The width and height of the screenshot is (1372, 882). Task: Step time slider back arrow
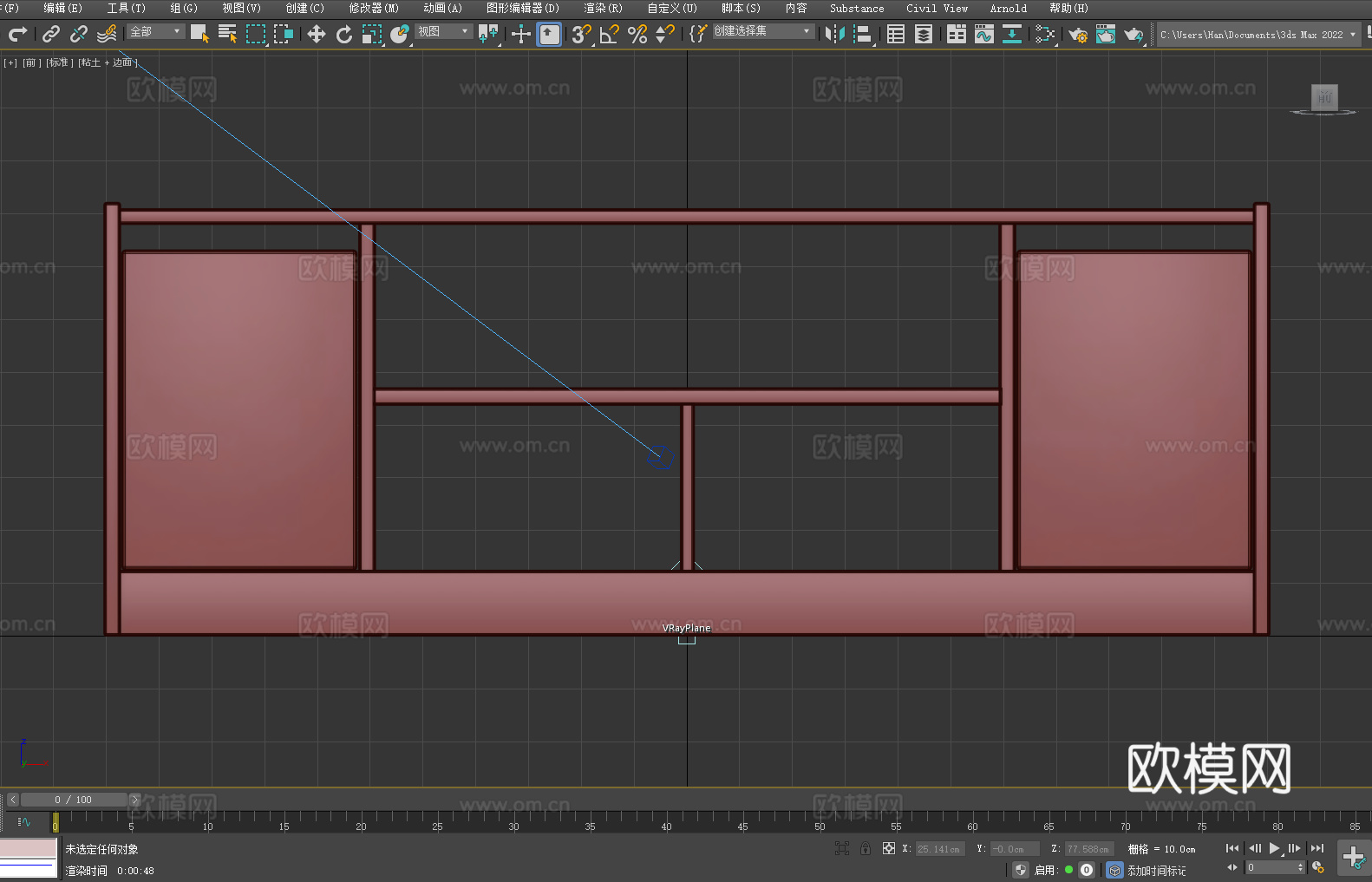[12, 800]
